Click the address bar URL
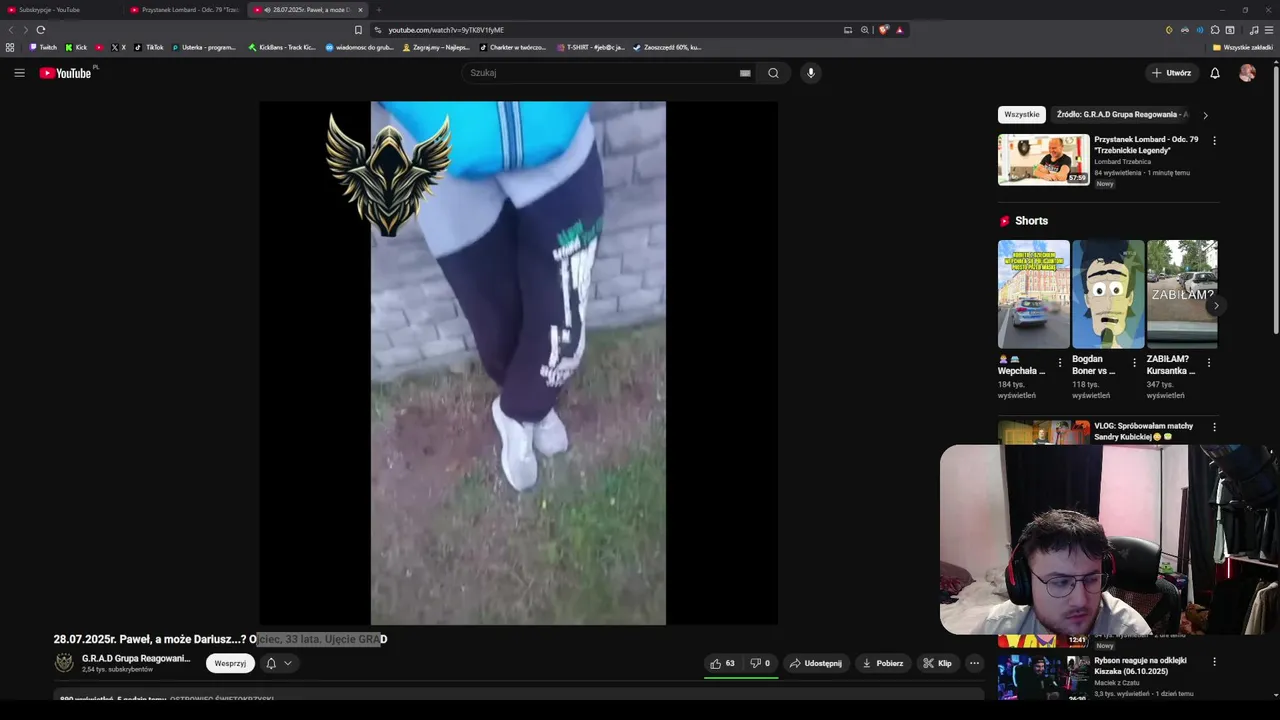1280x720 pixels. click(446, 30)
